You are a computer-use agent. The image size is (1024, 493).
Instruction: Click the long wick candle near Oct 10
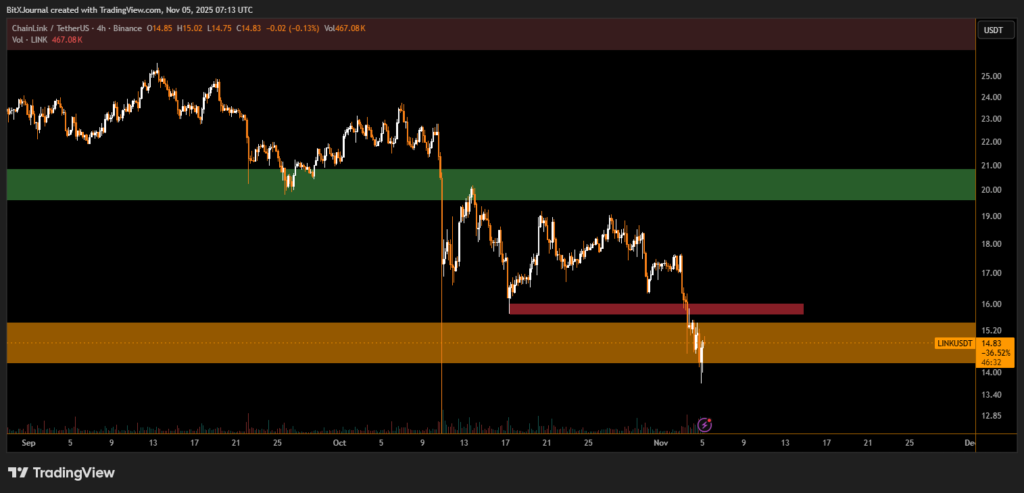click(x=441, y=300)
